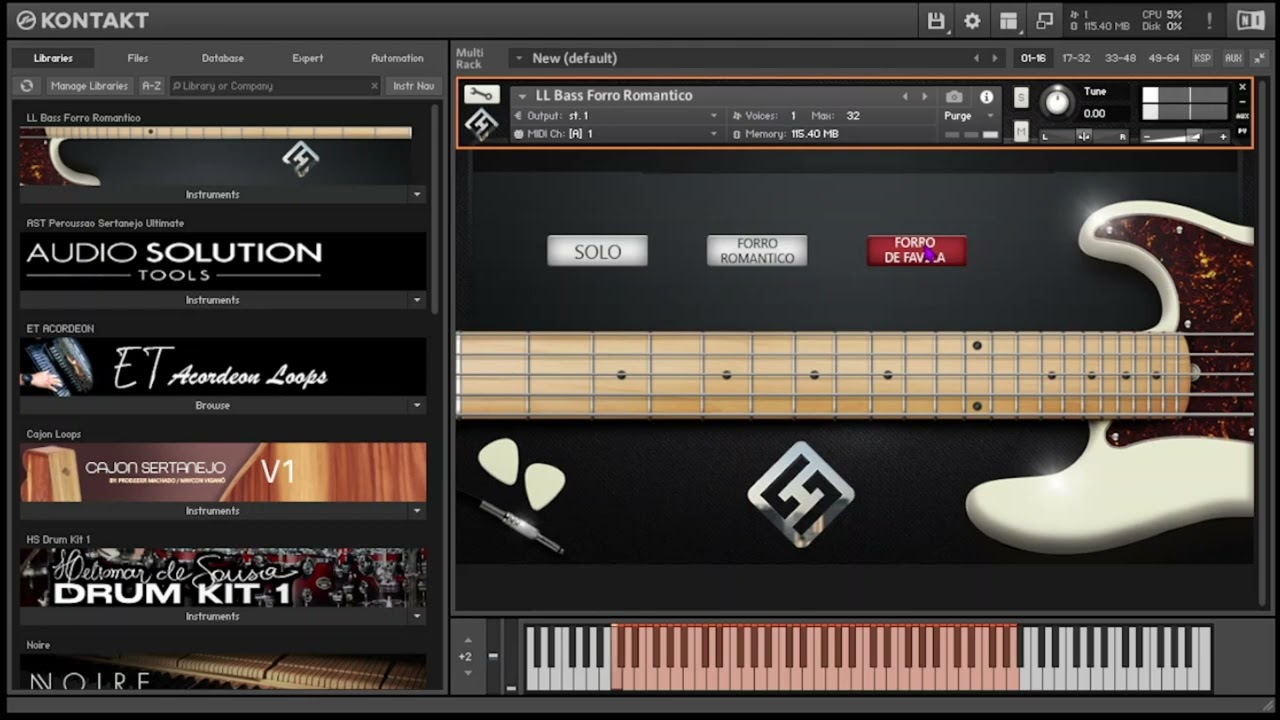Select rack page 49-64
The width and height of the screenshot is (1280, 720).
click(x=1164, y=58)
